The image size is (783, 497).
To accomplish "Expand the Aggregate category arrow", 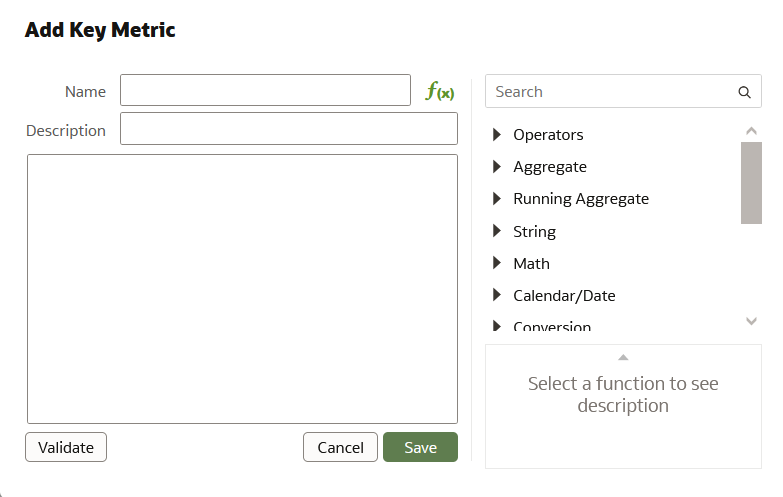I will [497, 167].
